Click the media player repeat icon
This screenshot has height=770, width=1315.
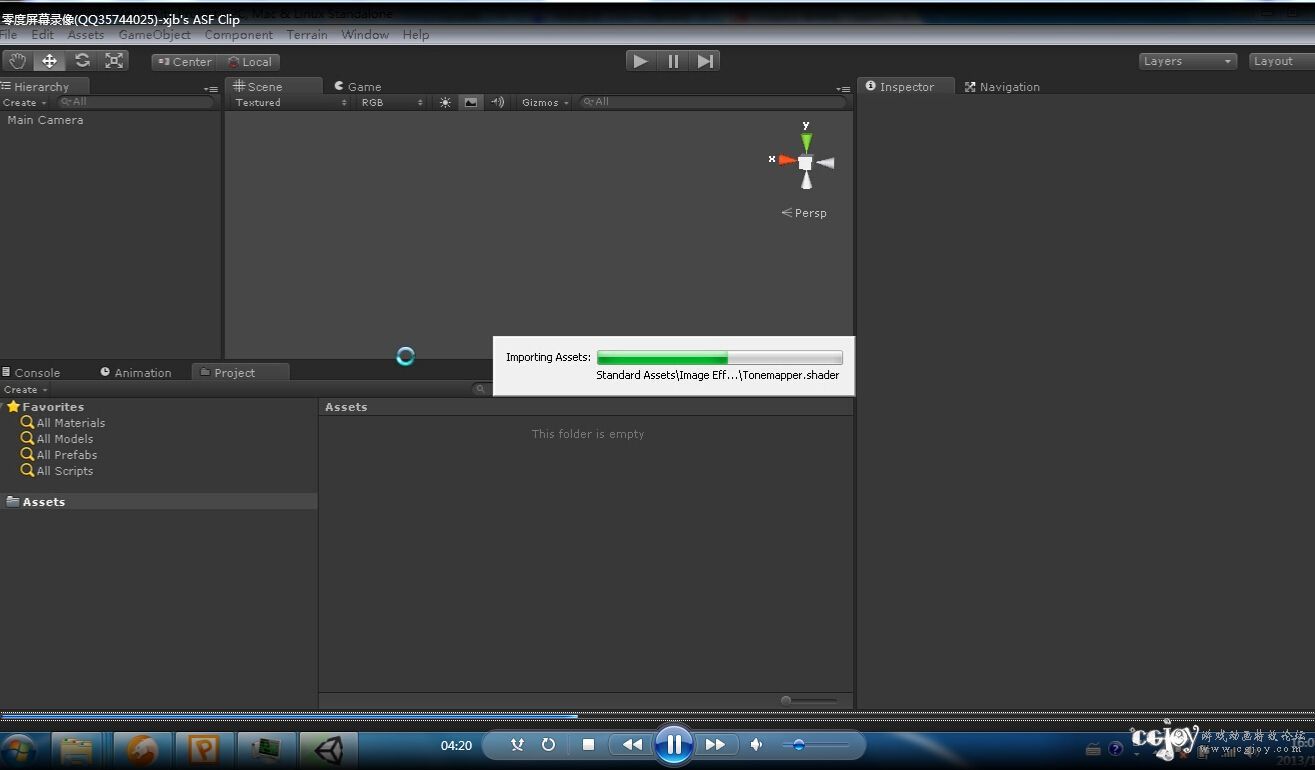click(548, 745)
